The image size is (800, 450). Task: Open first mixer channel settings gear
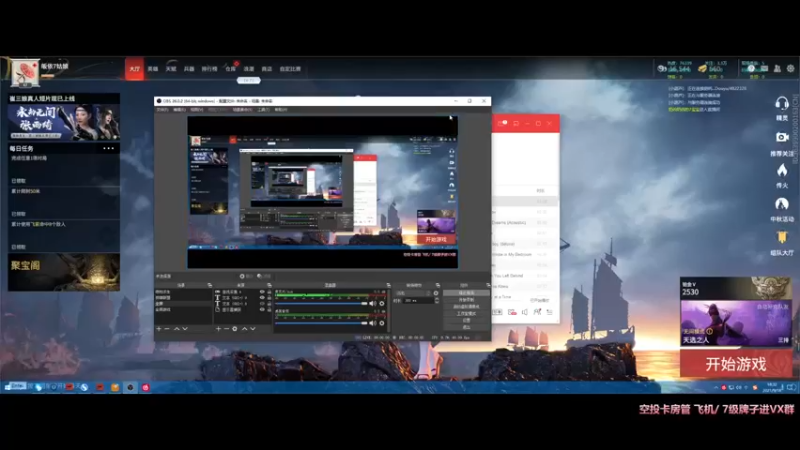(382, 304)
